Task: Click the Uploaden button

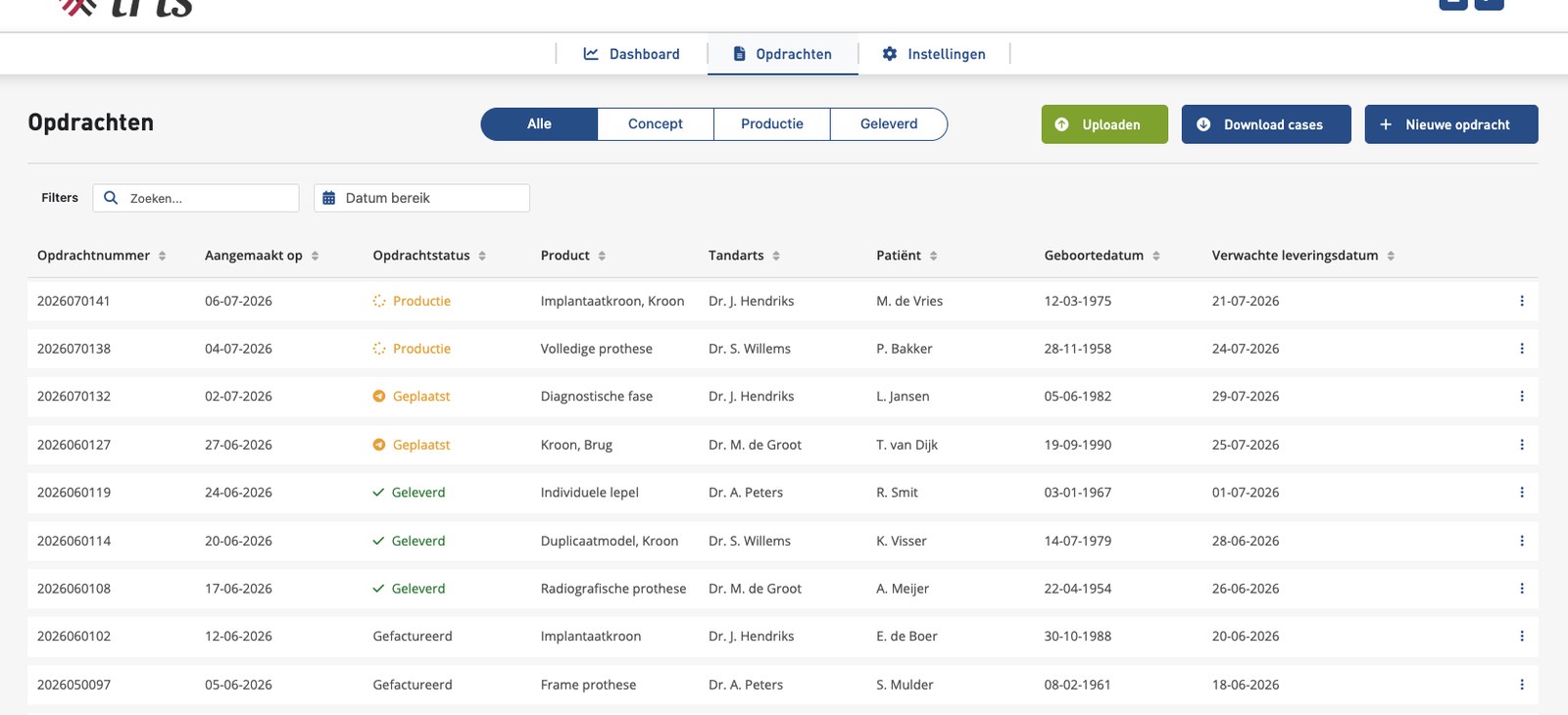Action: tap(1104, 124)
